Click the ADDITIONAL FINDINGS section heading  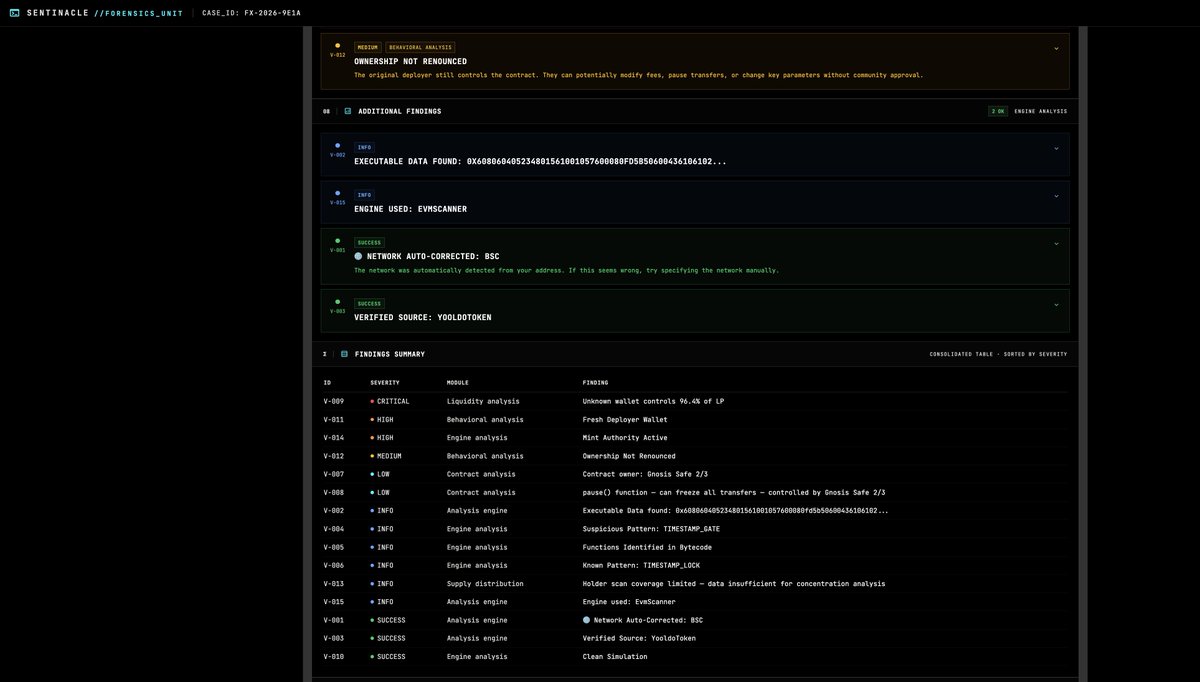pos(400,111)
